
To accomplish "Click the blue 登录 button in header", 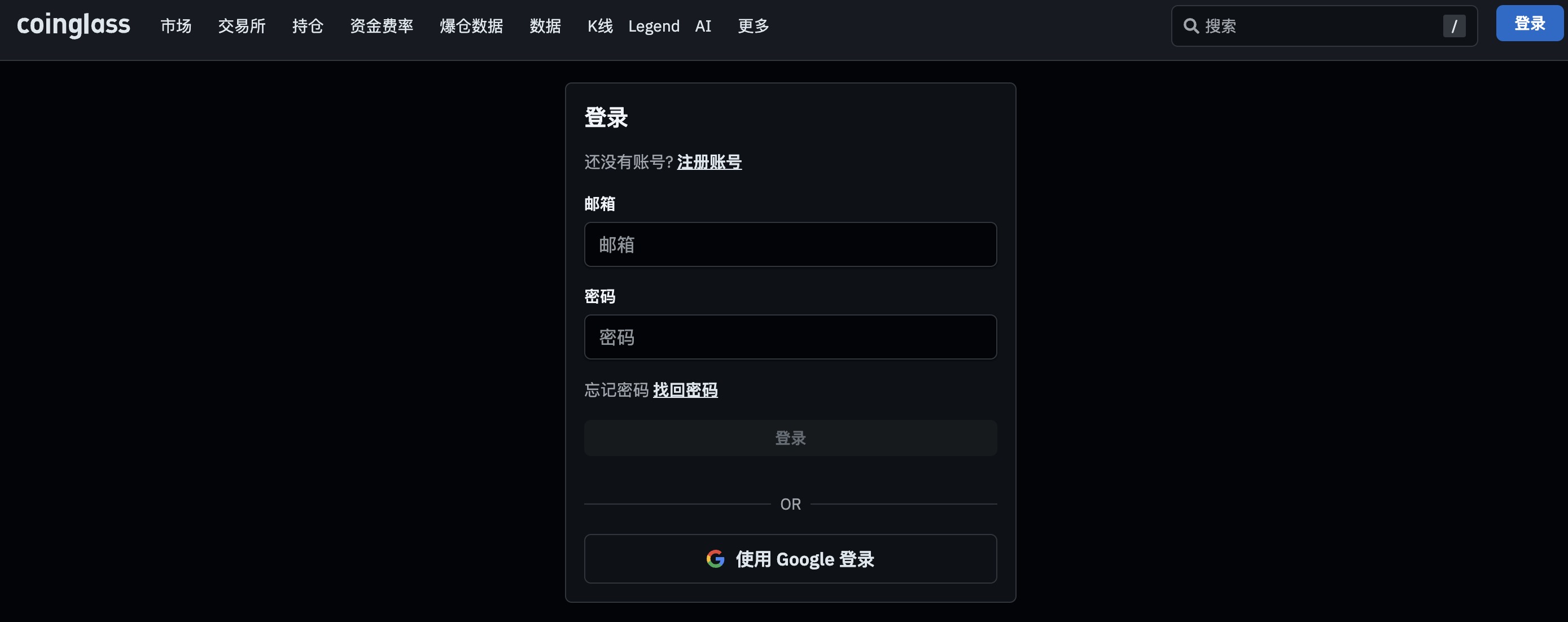I will tap(1529, 23).
